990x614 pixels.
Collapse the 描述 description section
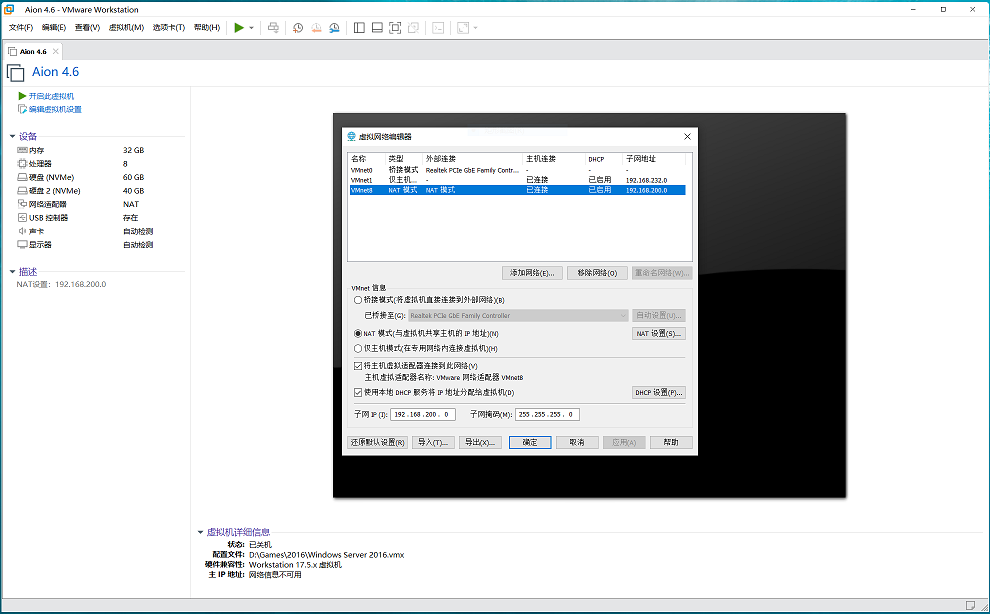(x=12, y=271)
